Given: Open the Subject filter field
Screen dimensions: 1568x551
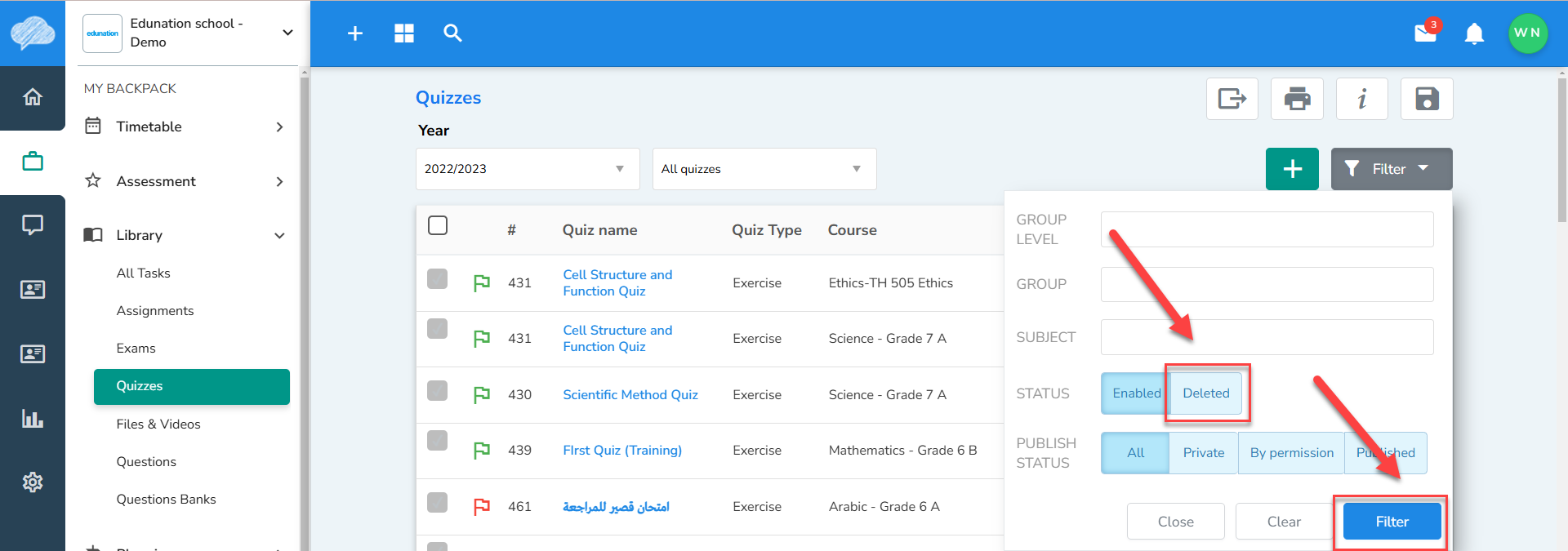Looking at the screenshot, I should pos(1267,337).
